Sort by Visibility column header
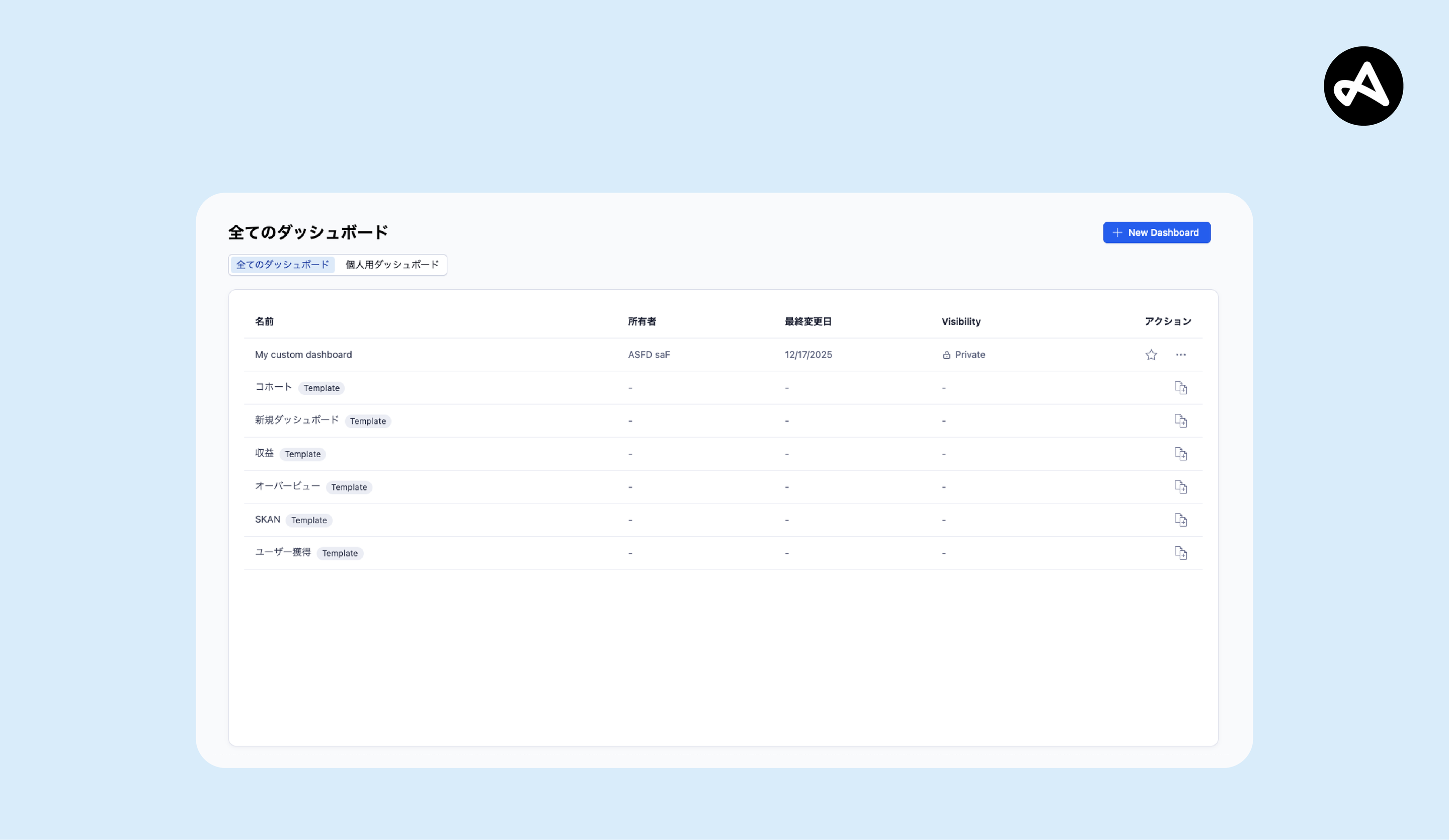1449x840 pixels. point(961,321)
